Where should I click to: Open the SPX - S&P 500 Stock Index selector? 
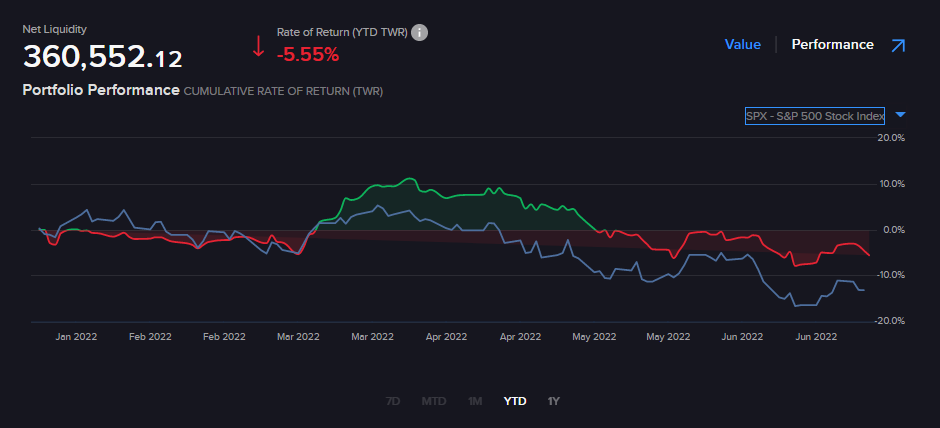tap(815, 116)
